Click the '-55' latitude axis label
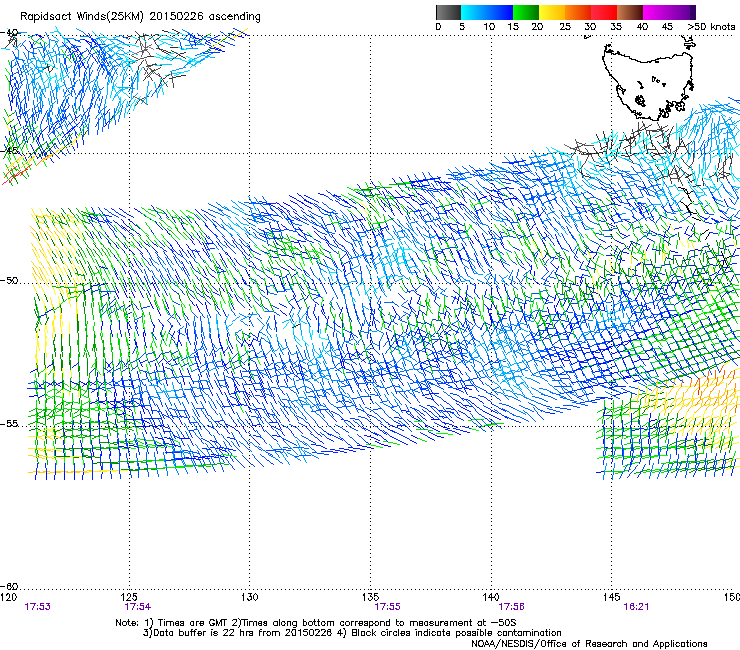The height and width of the screenshot is (650, 740). [x=9, y=424]
